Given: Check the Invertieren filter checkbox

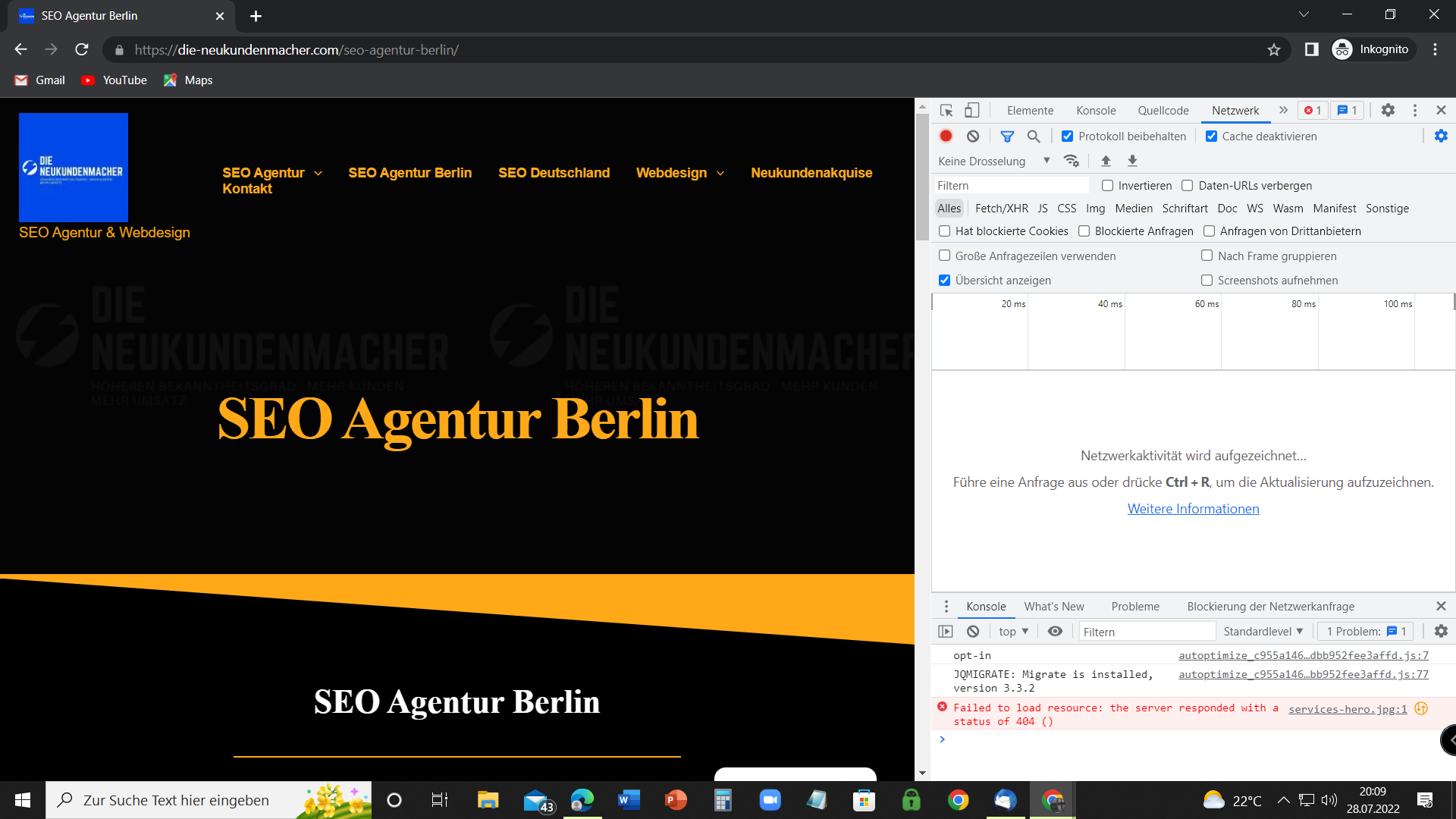Looking at the screenshot, I should coord(1107,186).
